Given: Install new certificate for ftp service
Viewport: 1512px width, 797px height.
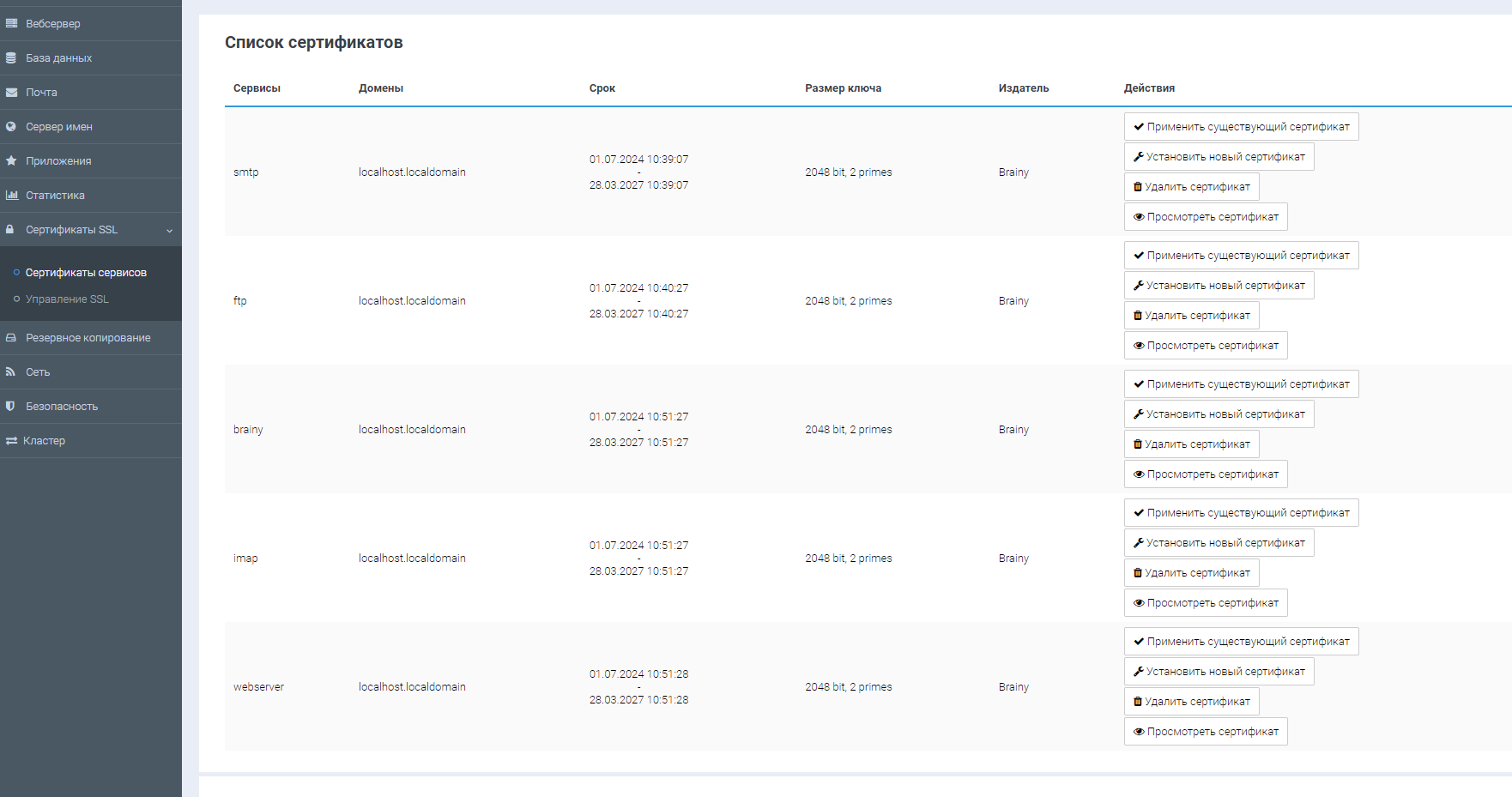Looking at the screenshot, I should pyautogui.click(x=1219, y=286).
